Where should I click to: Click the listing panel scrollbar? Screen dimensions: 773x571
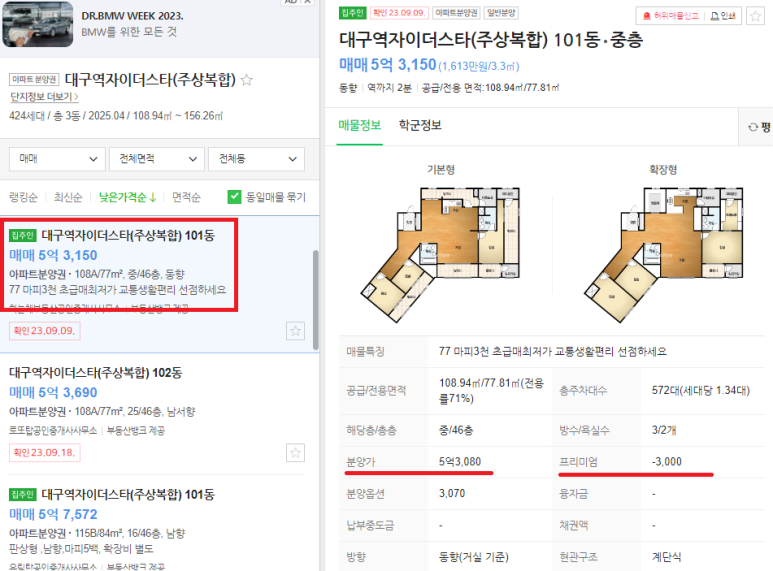[x=316, y=300]
